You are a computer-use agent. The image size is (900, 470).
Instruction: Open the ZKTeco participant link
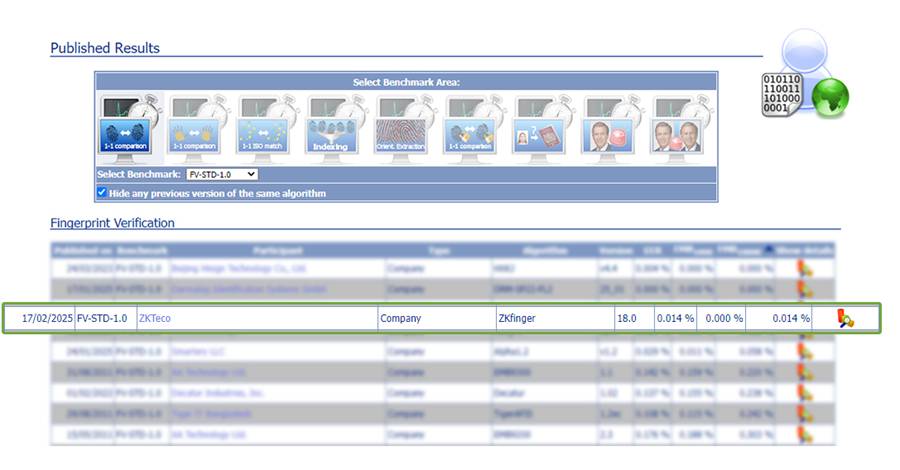click(154, 319)
